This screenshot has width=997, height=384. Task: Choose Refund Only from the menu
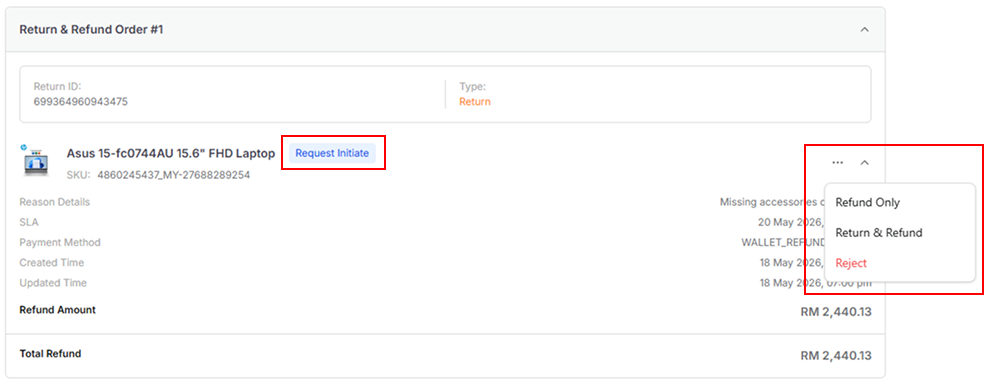pyautogui.click(x=867, y=203)
